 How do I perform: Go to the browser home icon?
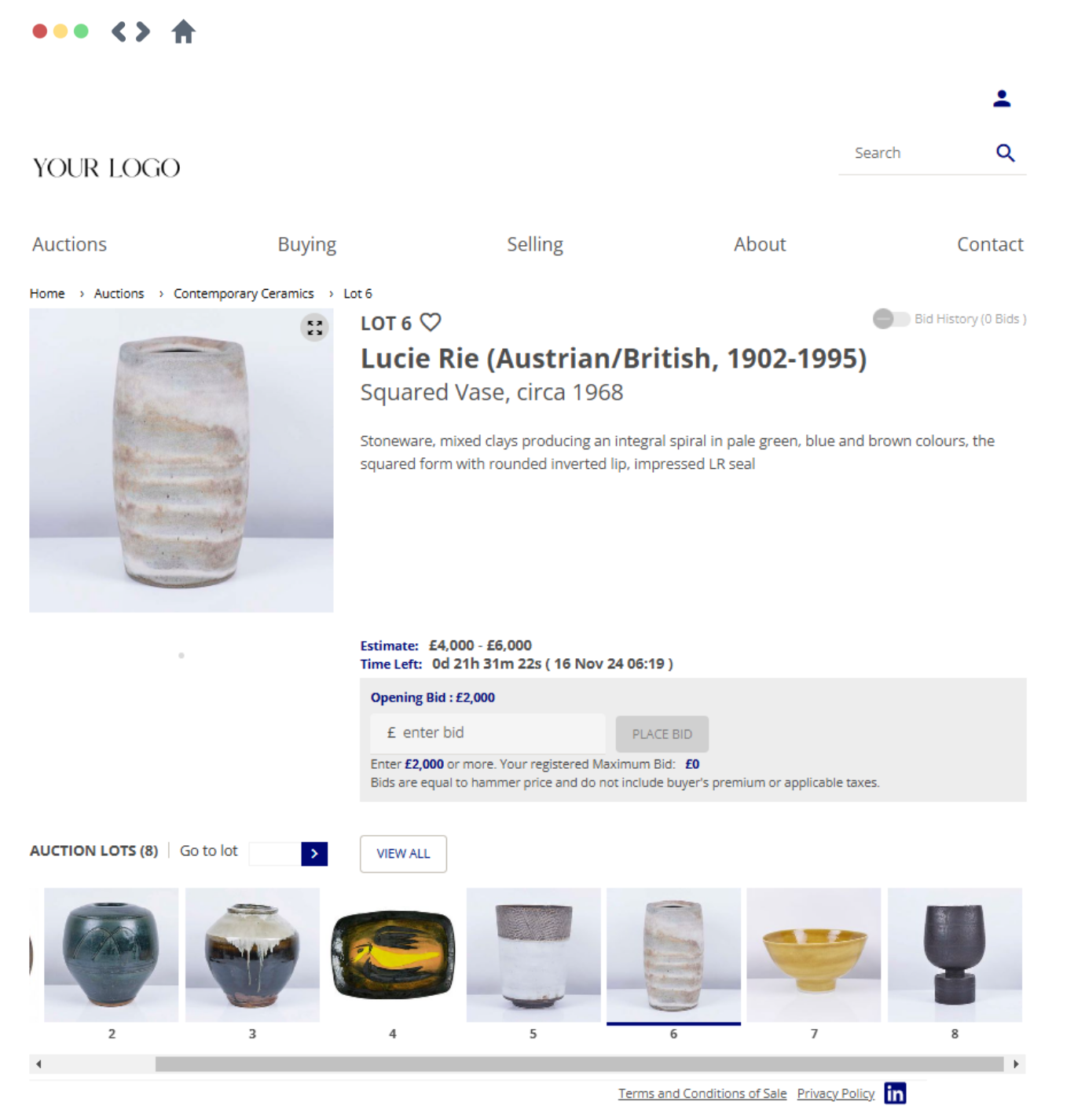tap(183, 31)
